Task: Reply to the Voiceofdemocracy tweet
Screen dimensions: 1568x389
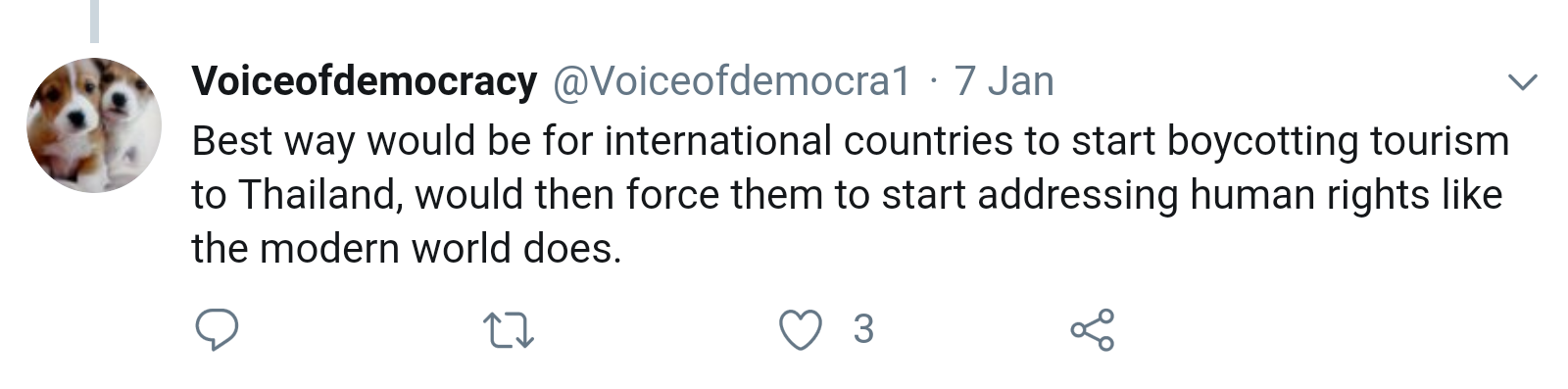Action: pos(217,330)
